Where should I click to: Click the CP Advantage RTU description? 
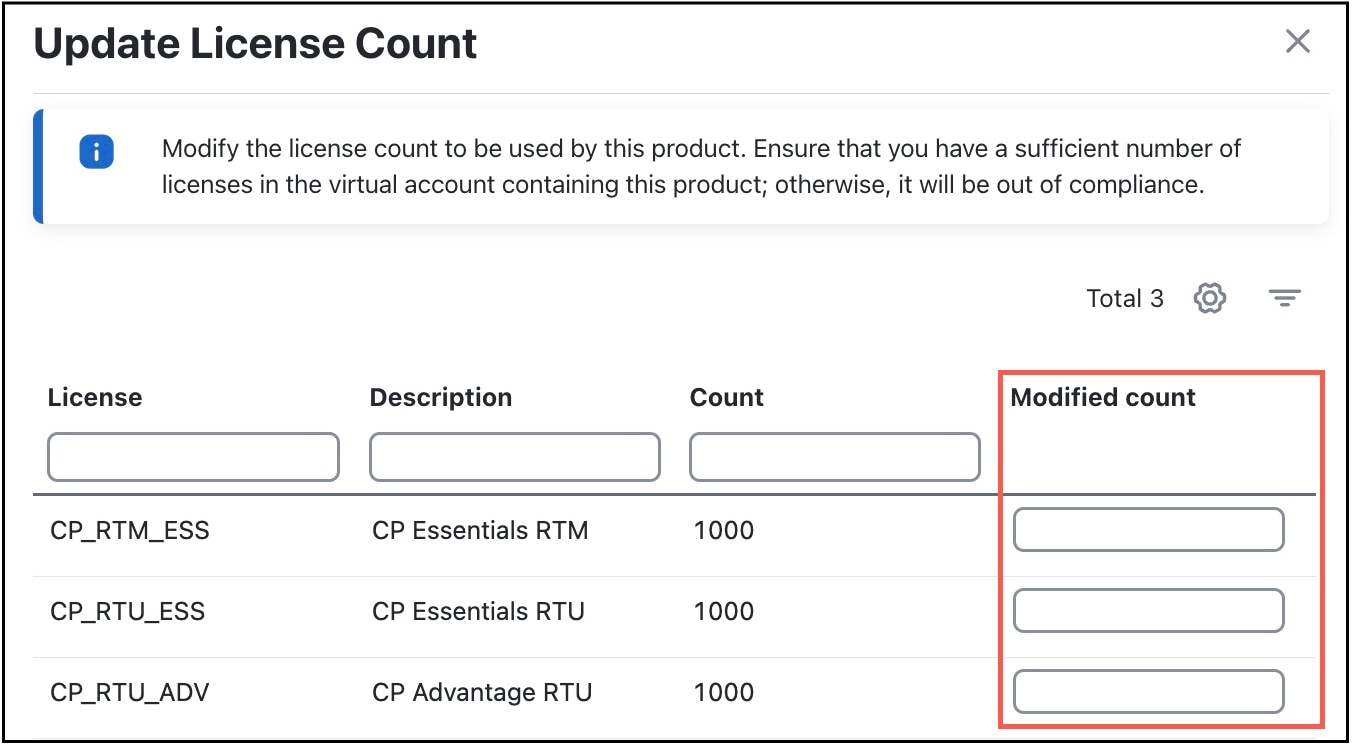(482, 692)
